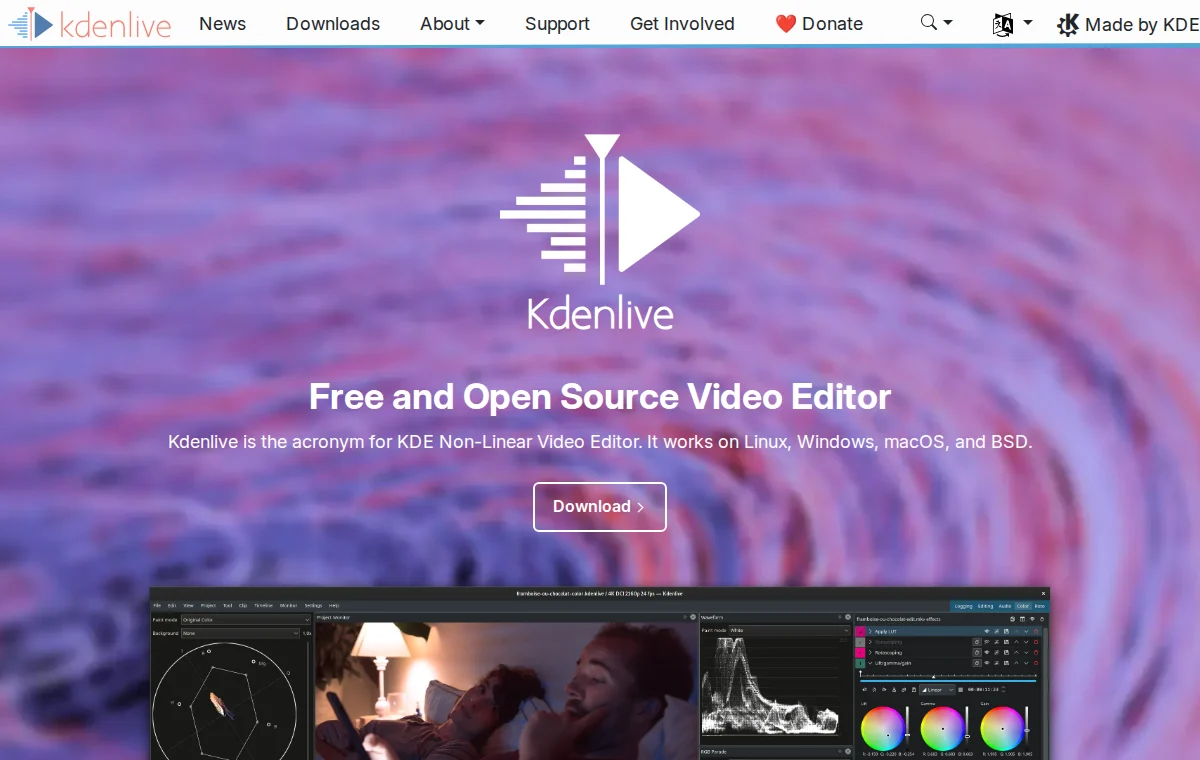Click the 'Kdenlive is the acronym' tagline text

tap(600, 441)
